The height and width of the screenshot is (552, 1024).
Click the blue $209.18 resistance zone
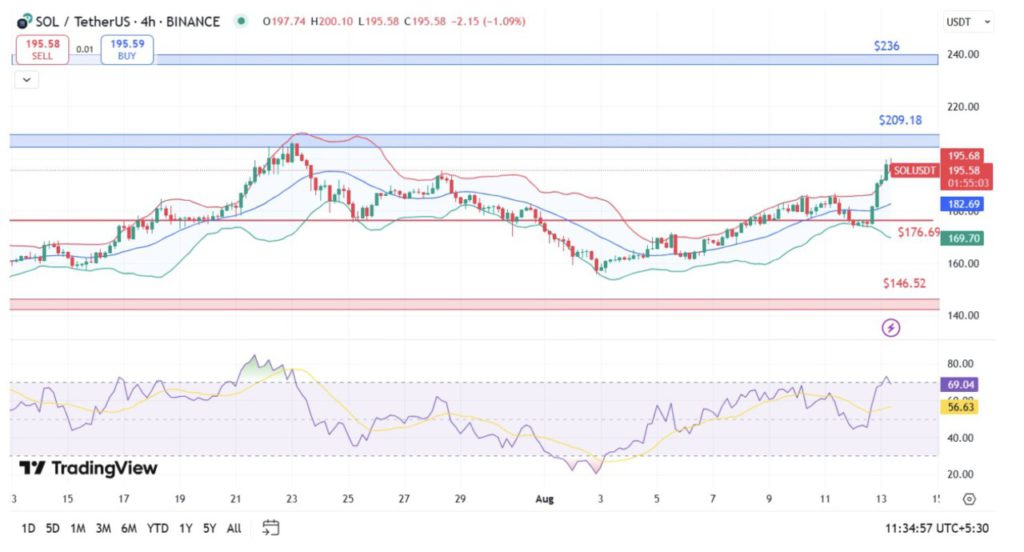(470, 140)
